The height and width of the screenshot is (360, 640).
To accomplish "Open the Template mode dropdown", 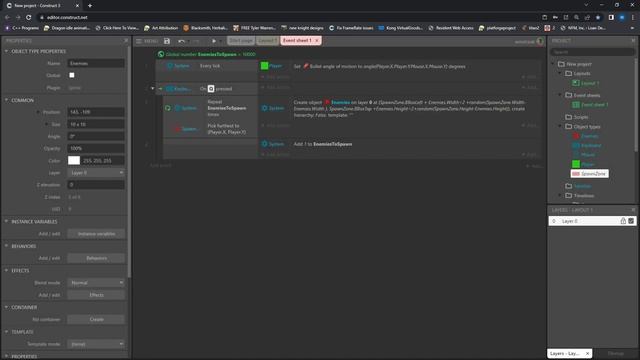I will point(96,344).
